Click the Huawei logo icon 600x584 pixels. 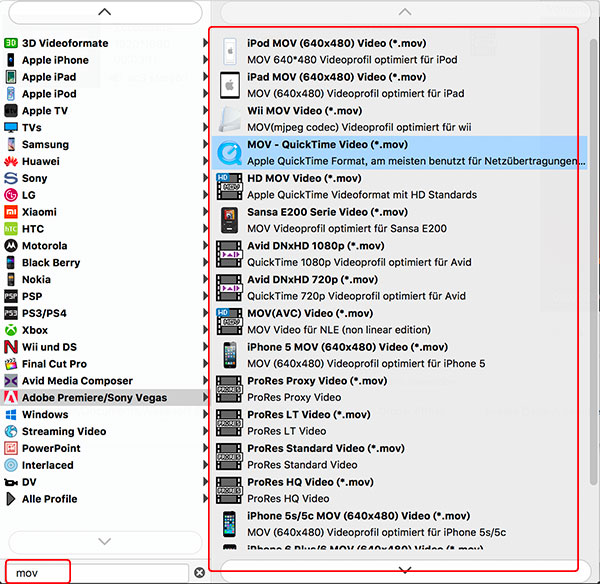pos(11,161)
